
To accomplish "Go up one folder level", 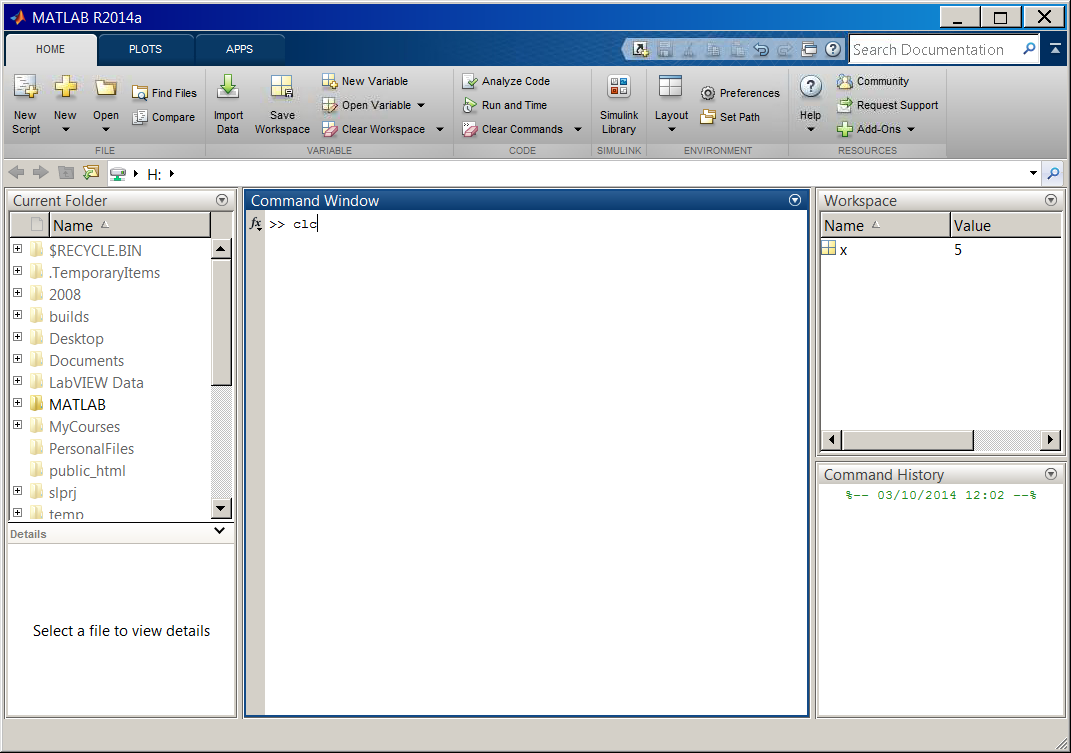I will (x=66, y=173).
